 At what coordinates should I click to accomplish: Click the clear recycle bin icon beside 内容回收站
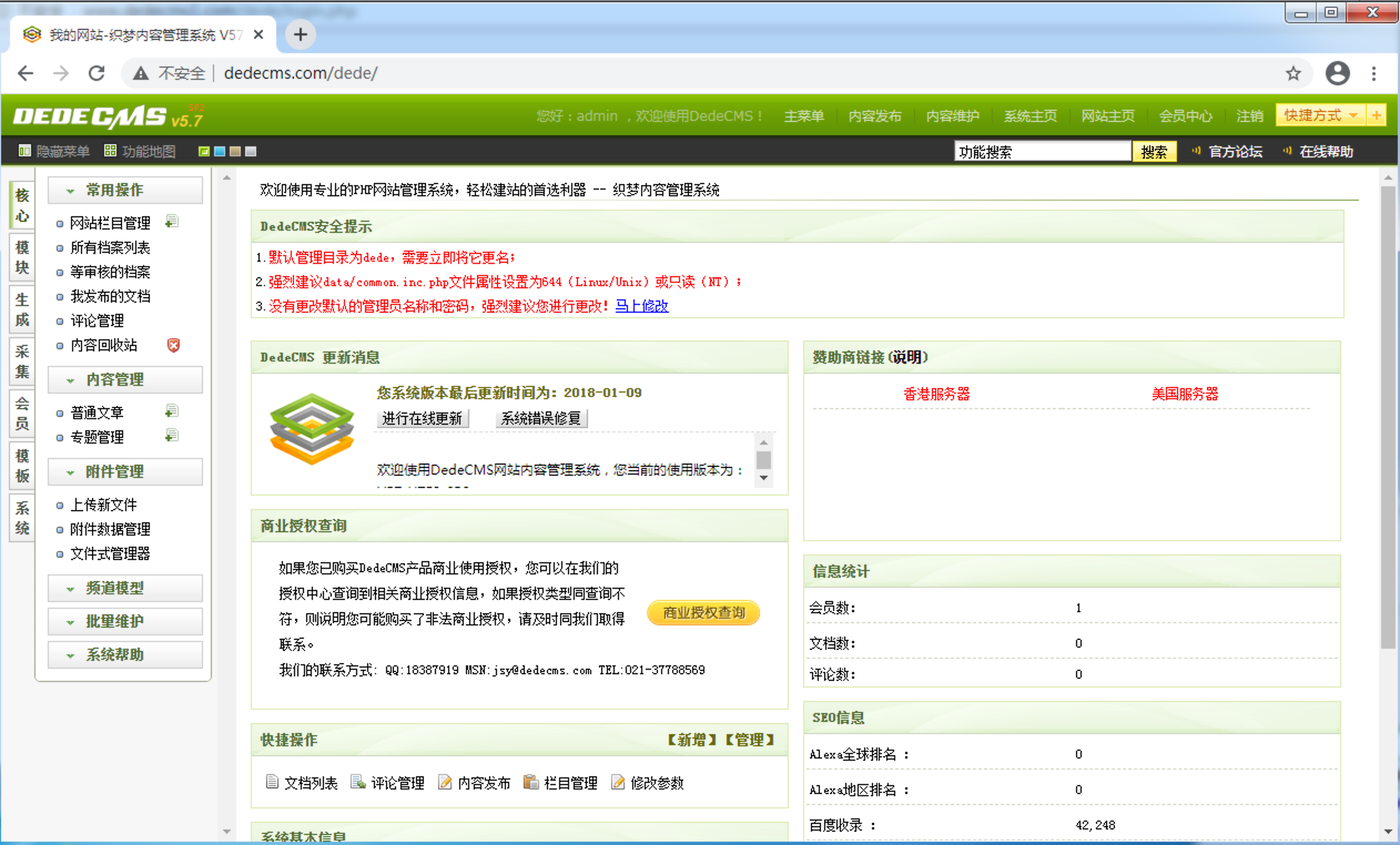pyautogui.click(x=173, y=345)
